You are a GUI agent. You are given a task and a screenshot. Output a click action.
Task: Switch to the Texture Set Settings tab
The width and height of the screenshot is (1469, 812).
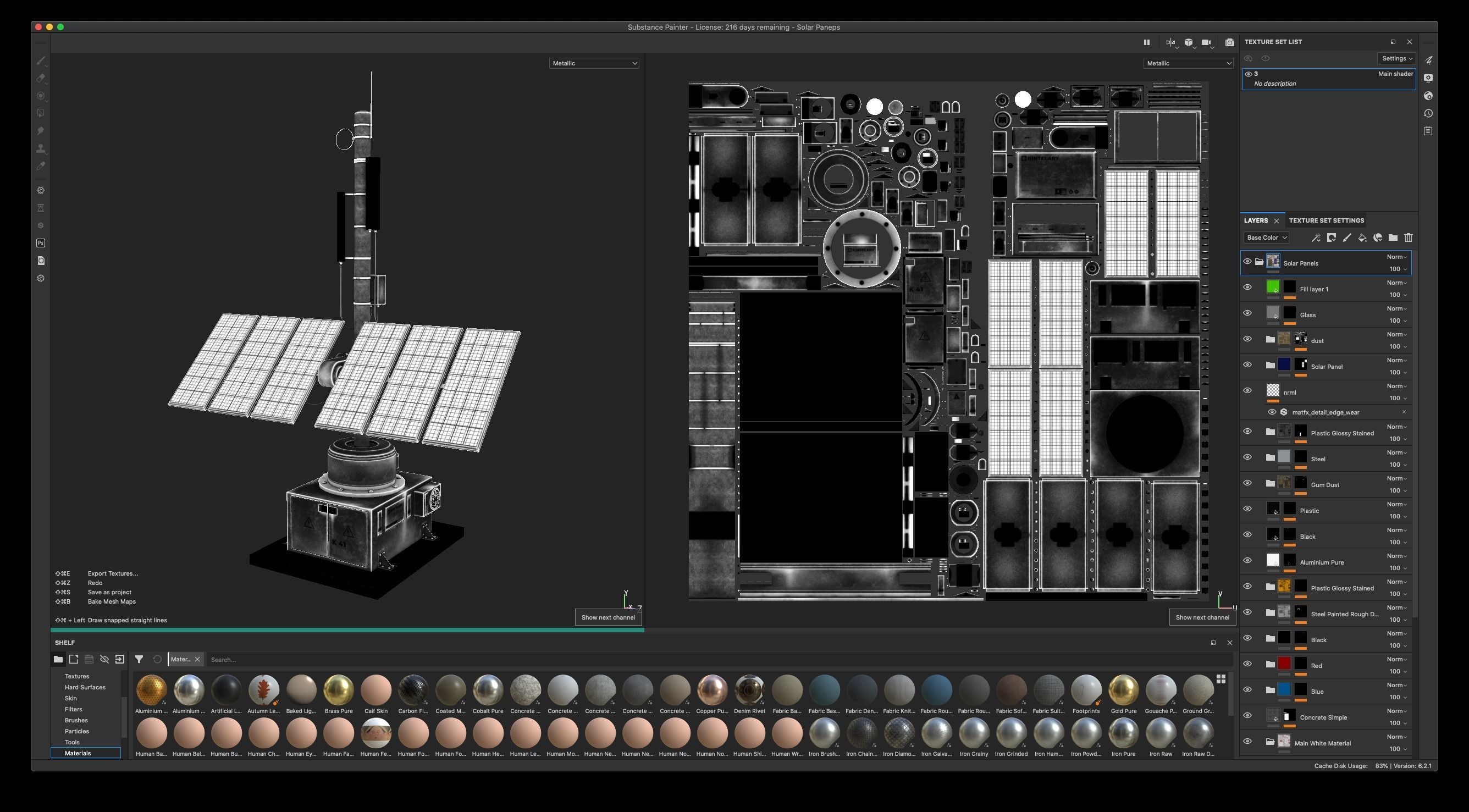[x=1326, y=220]
